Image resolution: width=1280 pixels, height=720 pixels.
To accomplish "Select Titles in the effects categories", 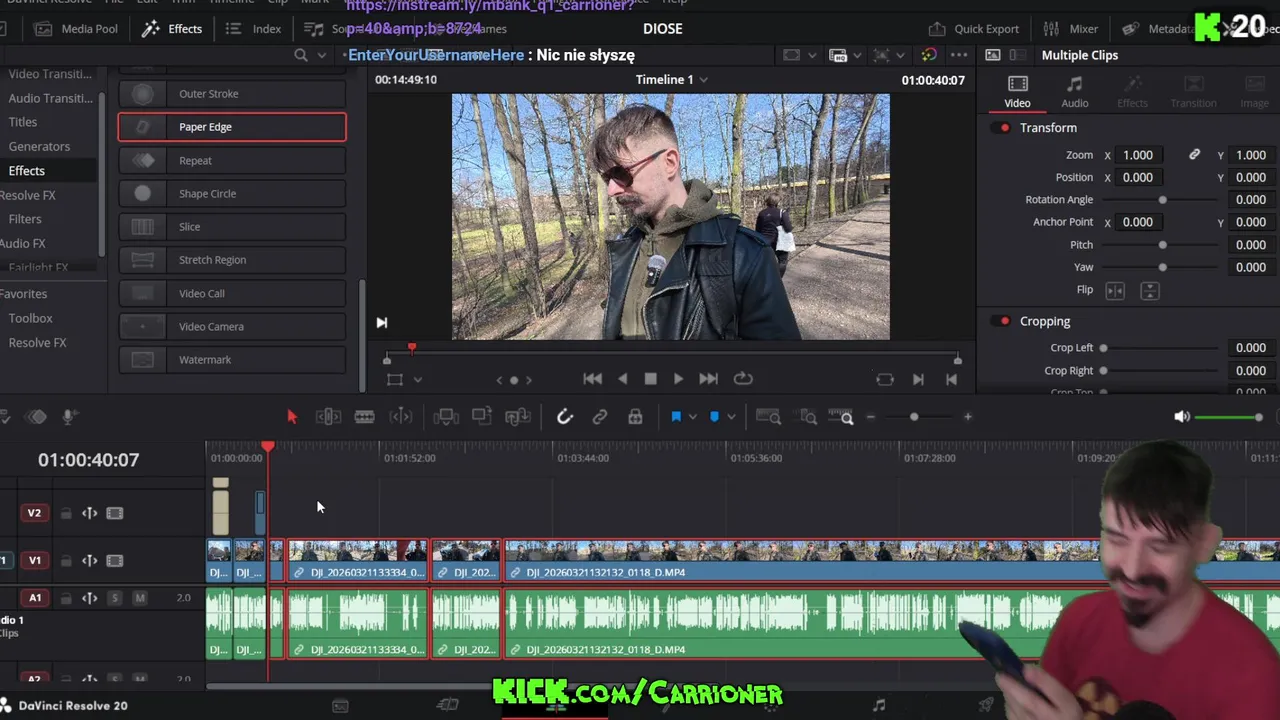I will (x=23, y=122).
